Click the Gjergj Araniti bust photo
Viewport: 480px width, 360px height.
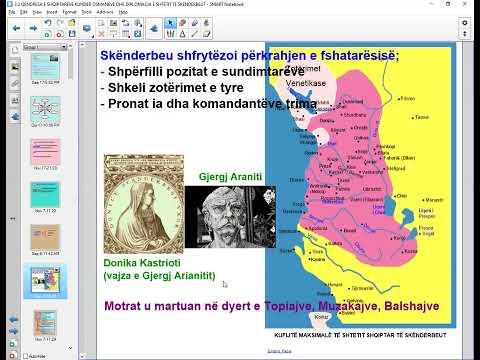[x=230, y=217]
